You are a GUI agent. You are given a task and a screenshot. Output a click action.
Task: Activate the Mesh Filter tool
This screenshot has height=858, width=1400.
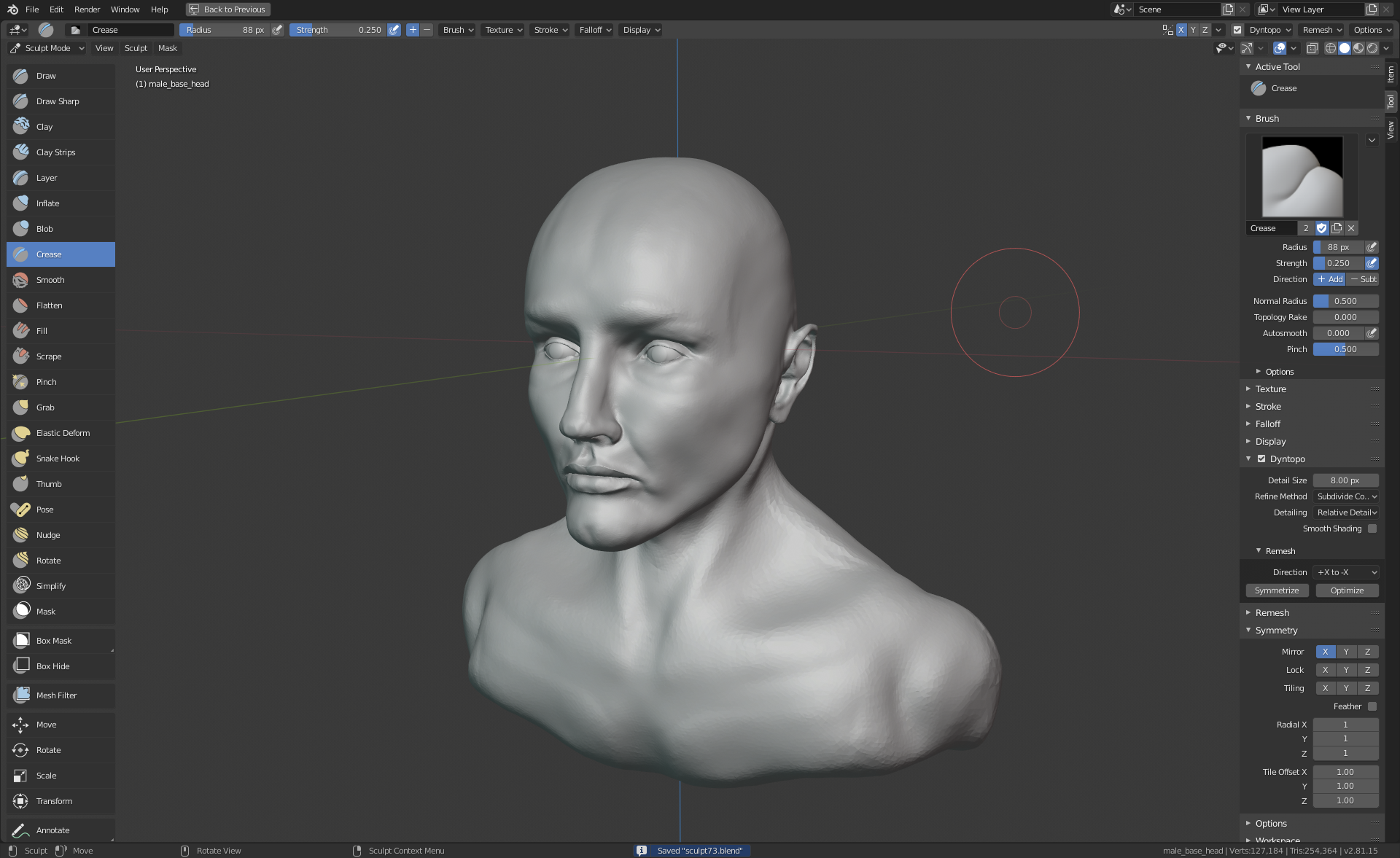coord(56,695)
